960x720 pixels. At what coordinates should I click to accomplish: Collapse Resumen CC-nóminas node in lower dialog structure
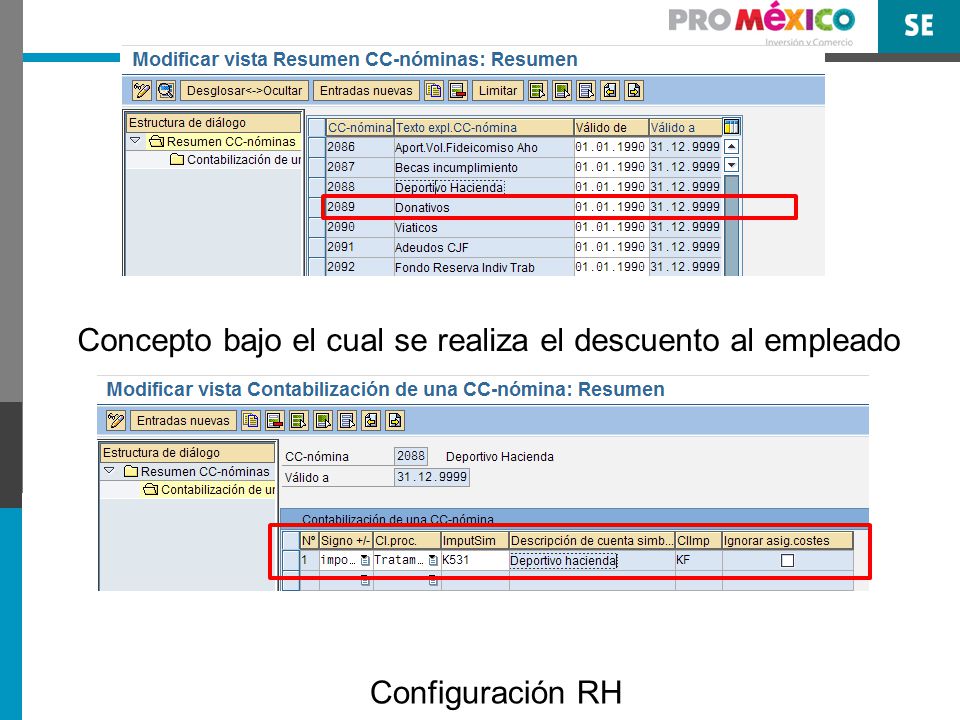[x=110, y=471]
